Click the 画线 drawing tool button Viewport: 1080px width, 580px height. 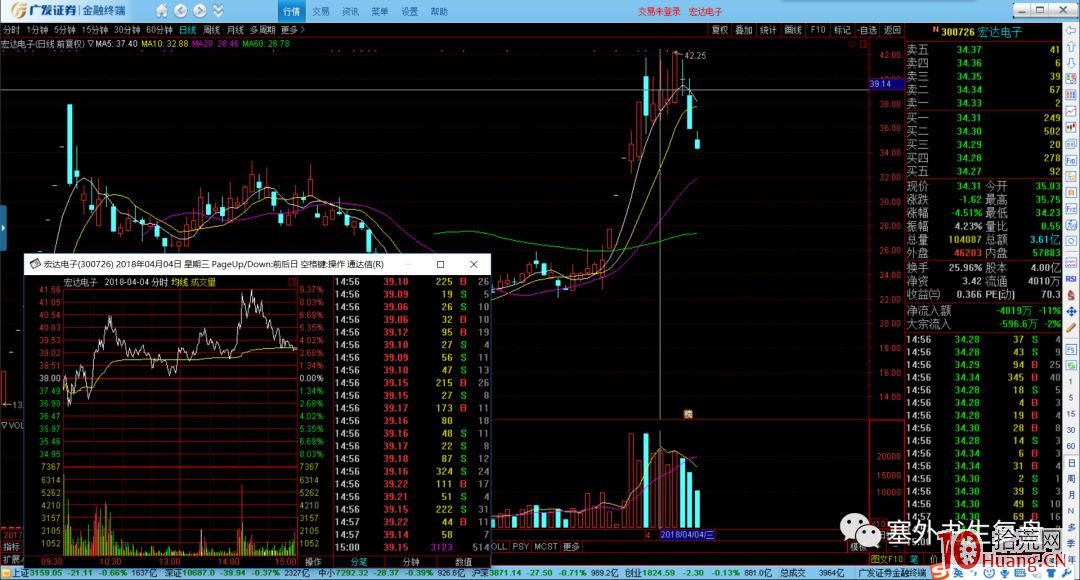pos(793,30)
